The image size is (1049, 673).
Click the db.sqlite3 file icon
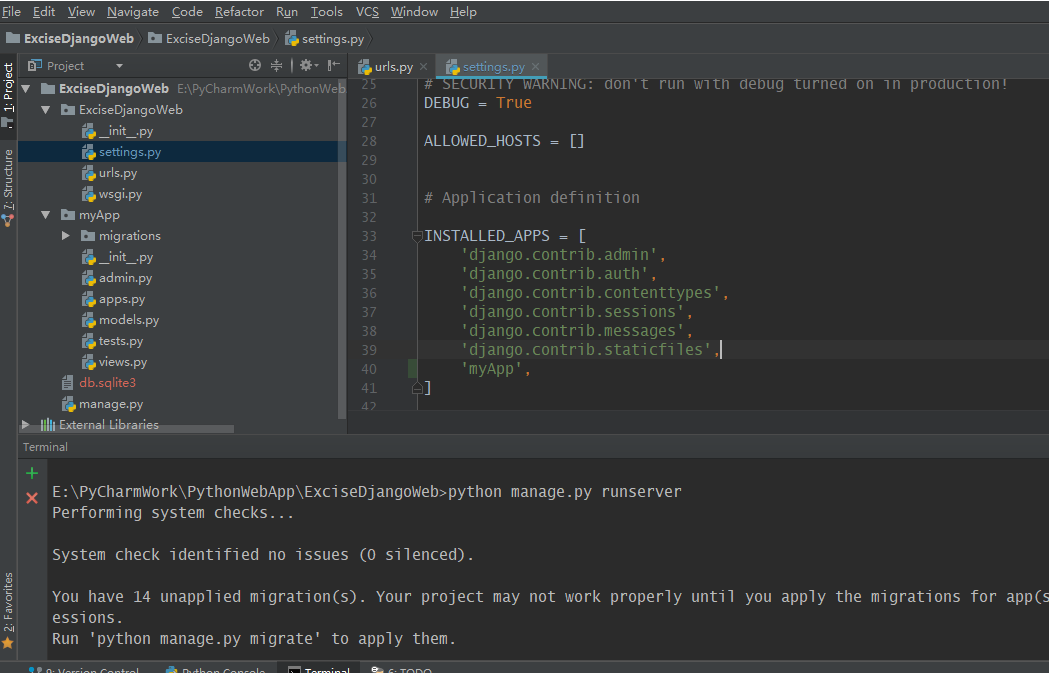pos(68,383)
